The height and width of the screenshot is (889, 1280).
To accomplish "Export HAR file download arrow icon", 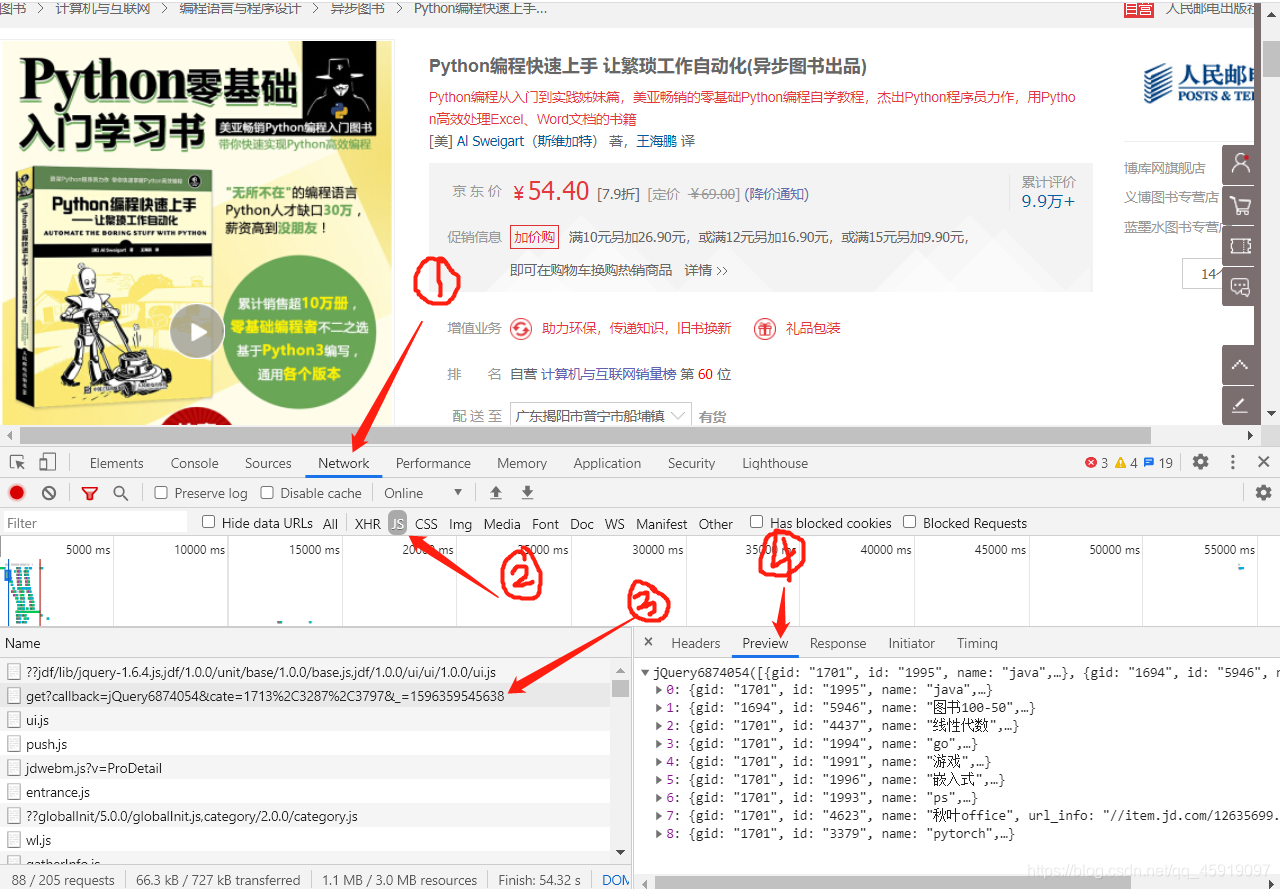I will pyautogui.click(x=527, y=493).
